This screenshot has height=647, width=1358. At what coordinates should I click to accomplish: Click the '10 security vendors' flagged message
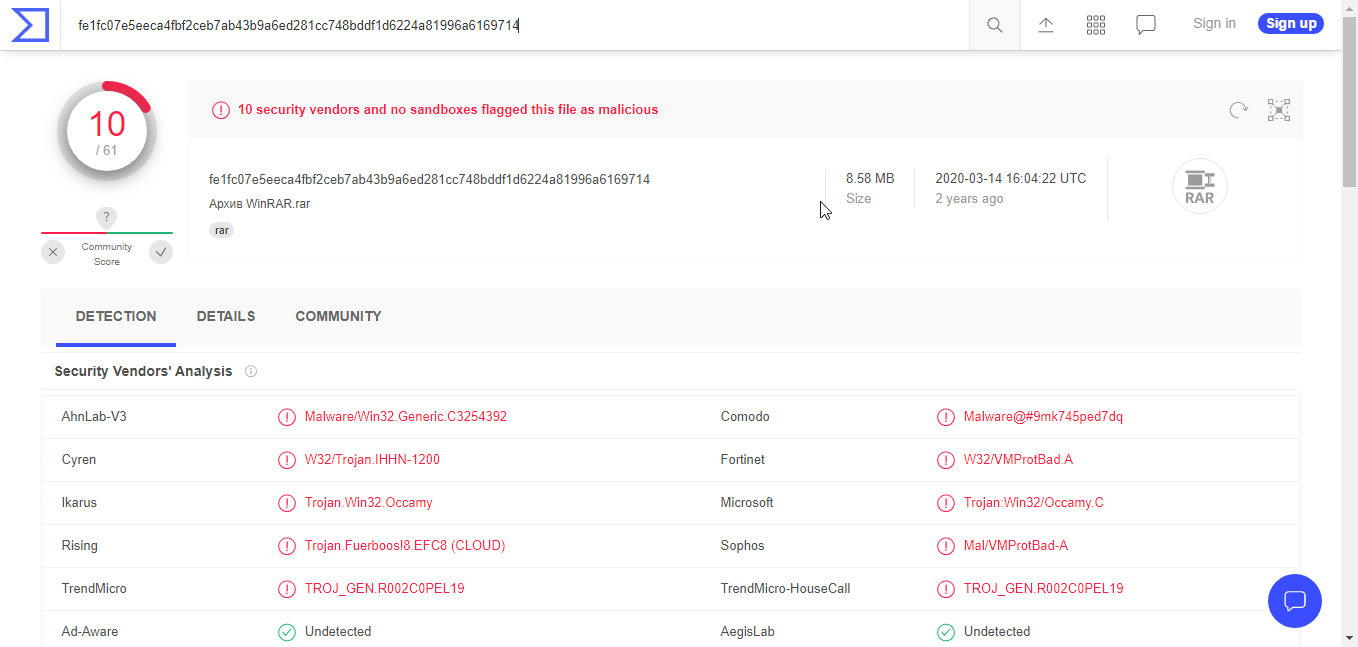click(x=448, y=110)
